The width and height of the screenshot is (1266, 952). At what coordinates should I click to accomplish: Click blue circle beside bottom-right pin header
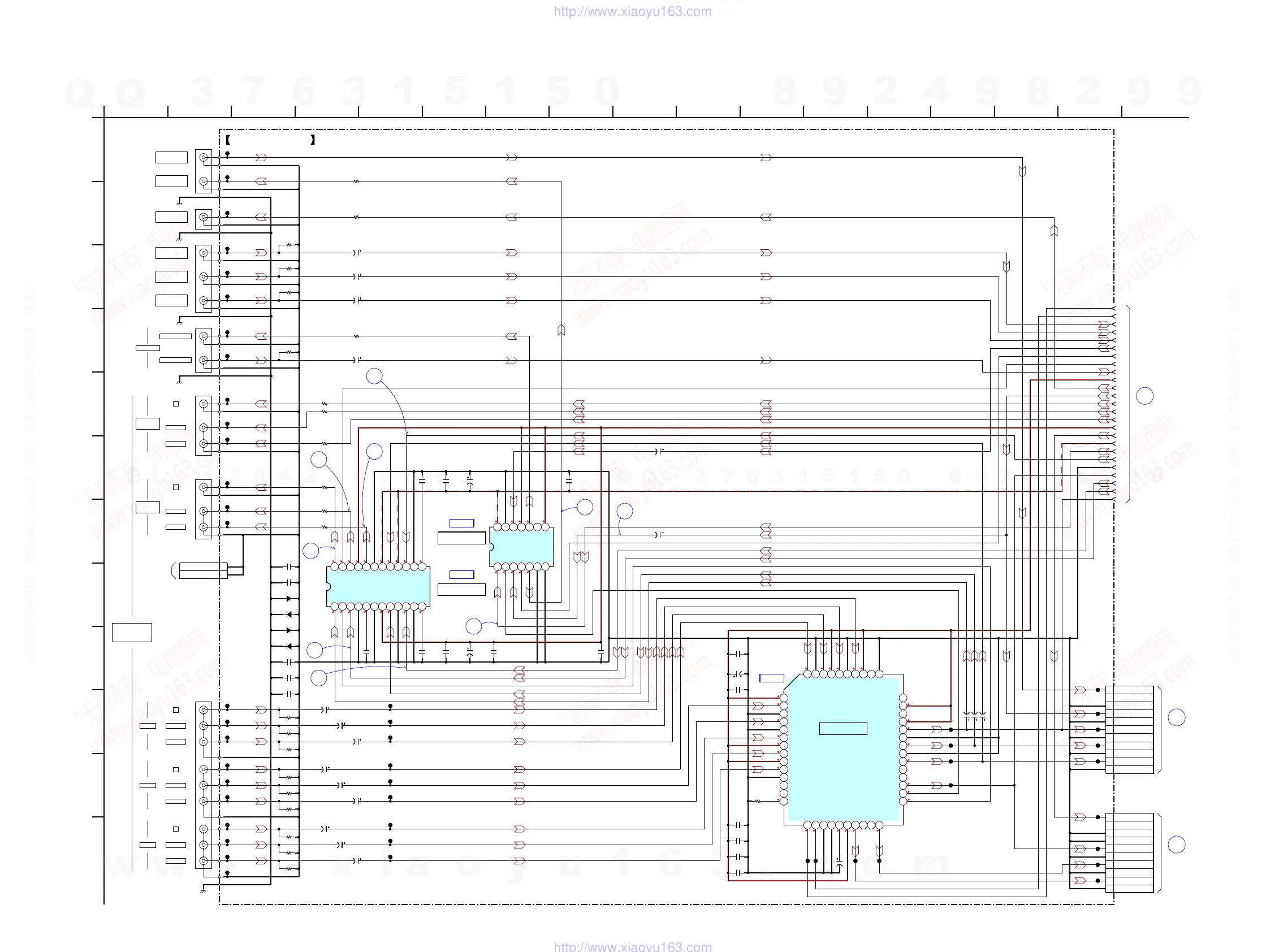(1176, 845)
